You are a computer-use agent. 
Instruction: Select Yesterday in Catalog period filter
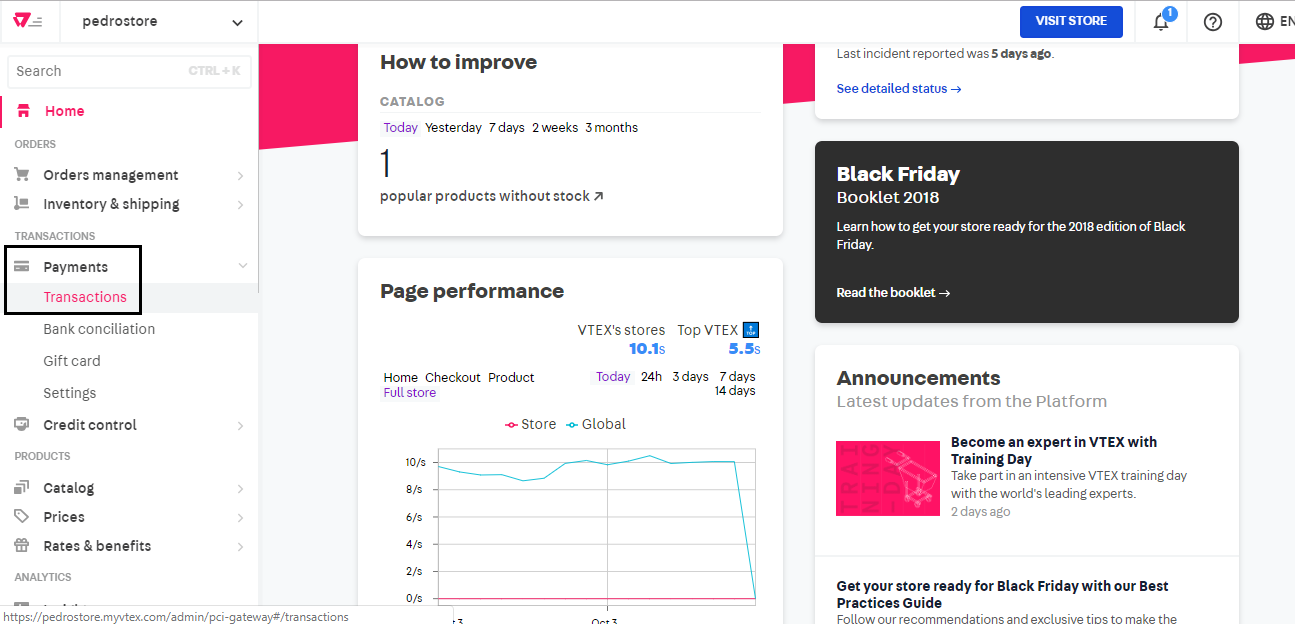453,127
